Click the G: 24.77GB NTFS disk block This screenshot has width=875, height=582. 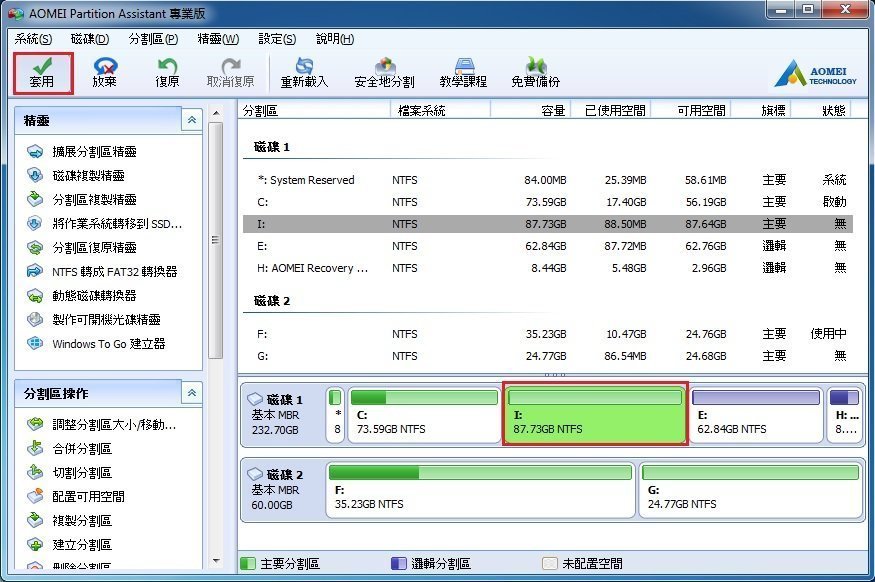751,490
